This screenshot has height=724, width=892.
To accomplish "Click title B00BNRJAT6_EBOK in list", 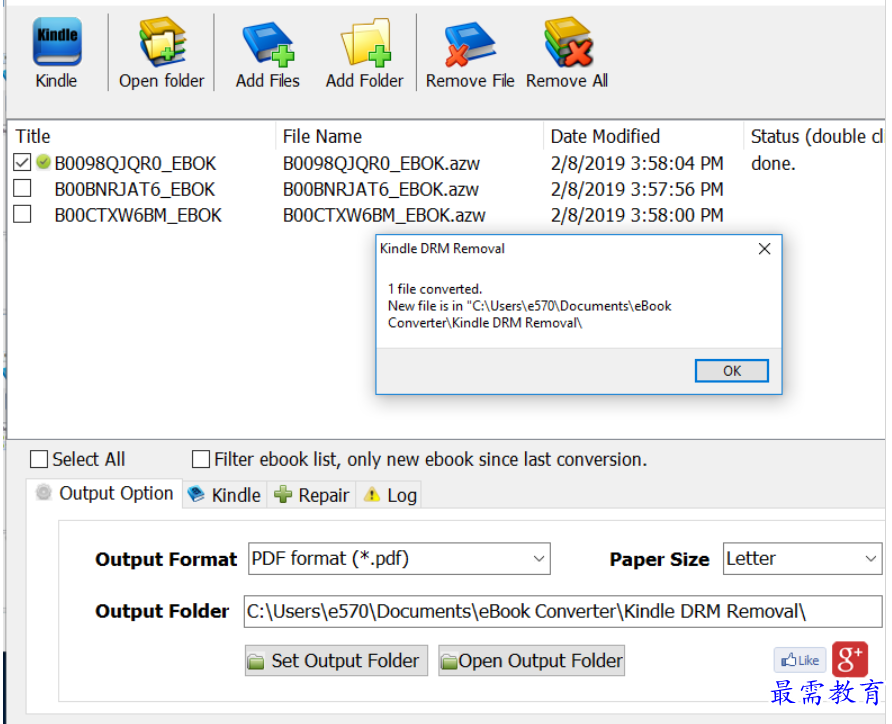I will (x=135, y=189).
